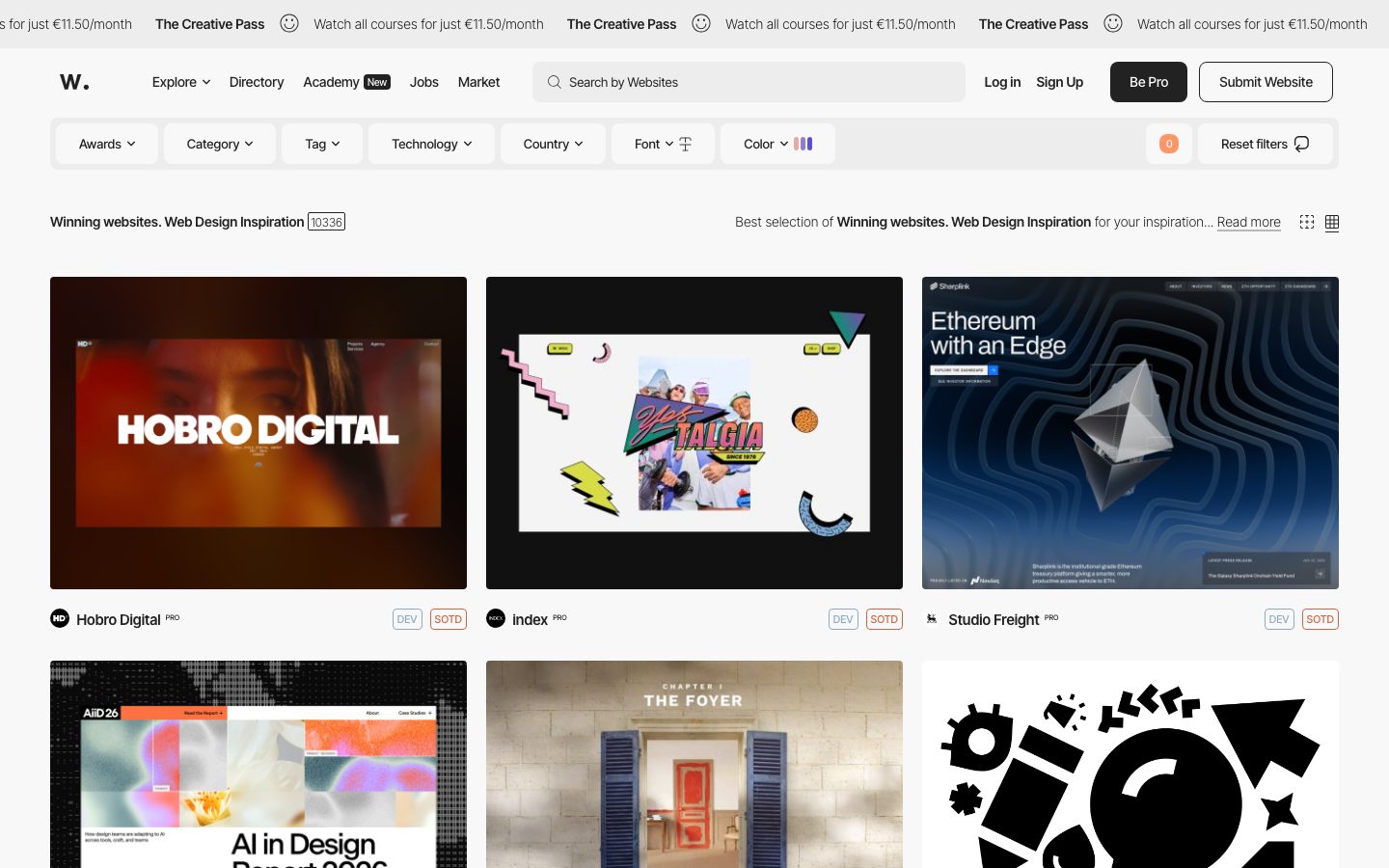Click the Submit Website button
This screenshot has width=1389, height=868.
point(1266,82)
